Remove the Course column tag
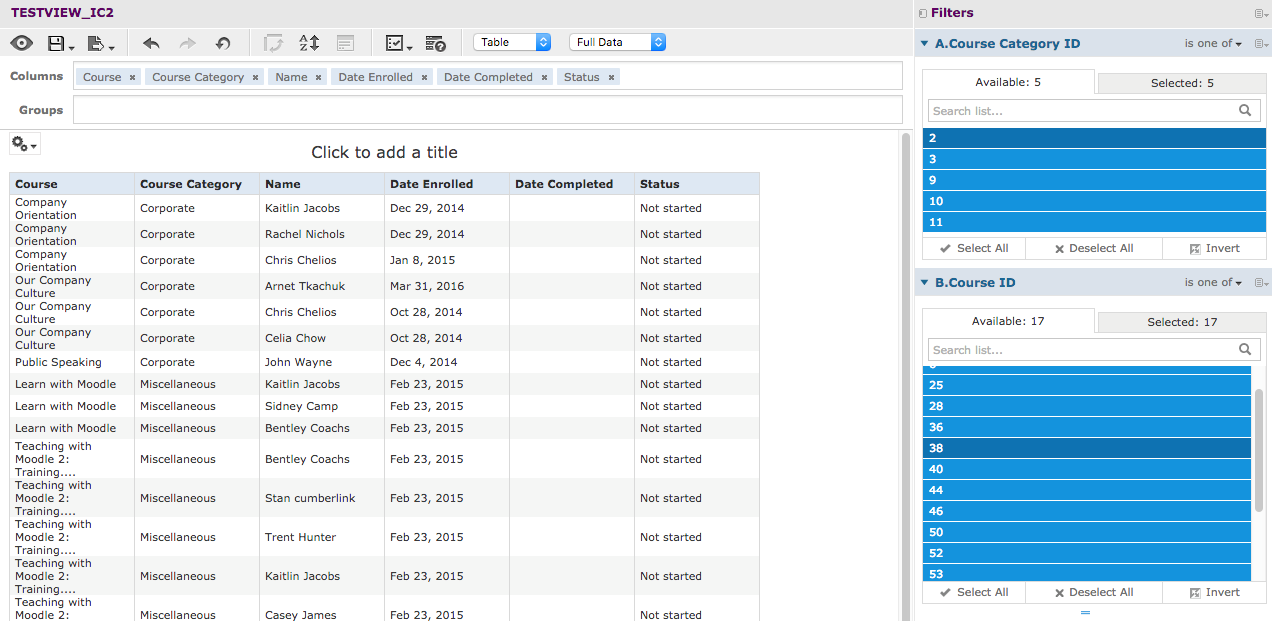The width and height of the screenshot is (1272, 621). (x=132, y=77)
